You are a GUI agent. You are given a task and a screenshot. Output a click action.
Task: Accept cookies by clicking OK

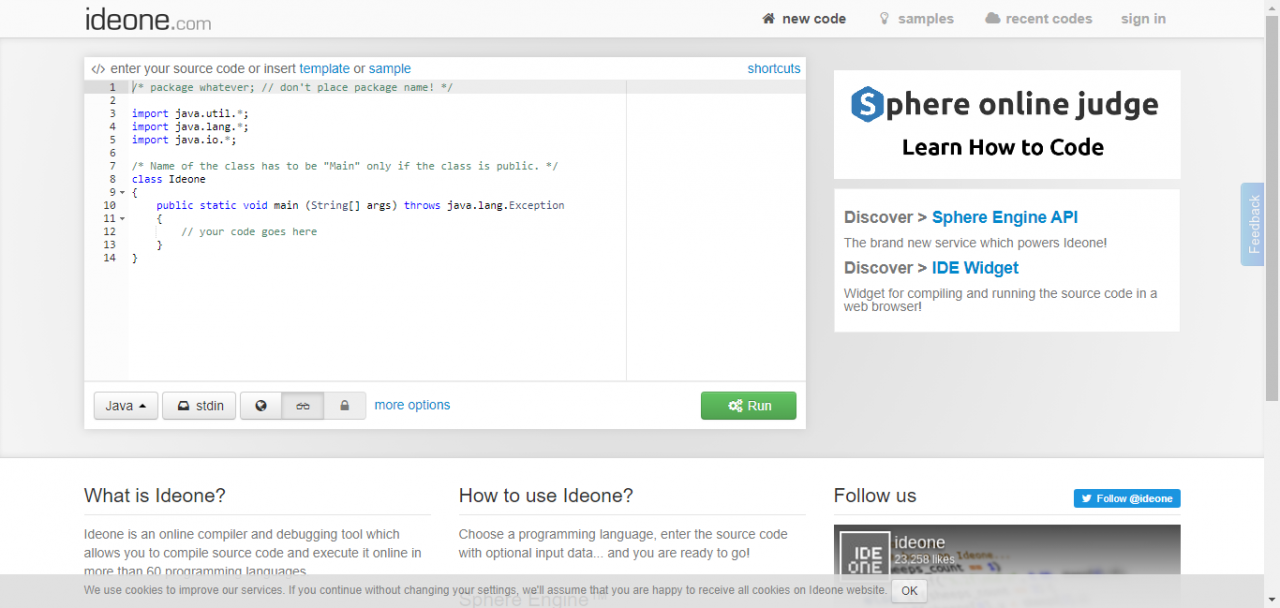point(908,590)
